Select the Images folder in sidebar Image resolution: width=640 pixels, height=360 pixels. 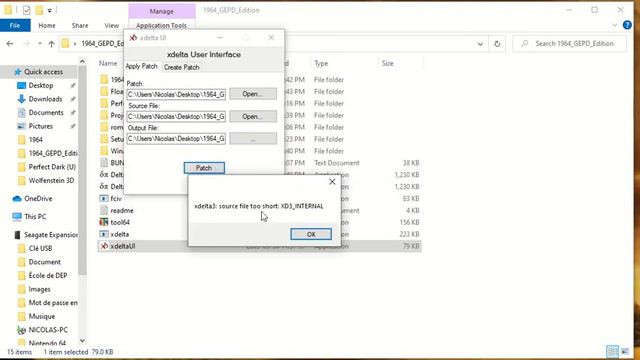pyautogui.click(x=39, y=289)
